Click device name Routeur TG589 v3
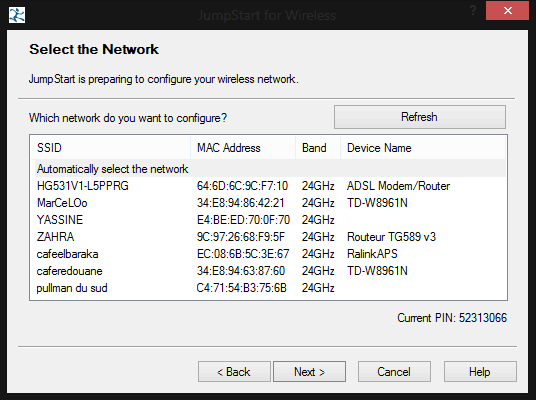The width and height of the screenshot is (536, 400). pyautogui.click(x=392, y=237)
